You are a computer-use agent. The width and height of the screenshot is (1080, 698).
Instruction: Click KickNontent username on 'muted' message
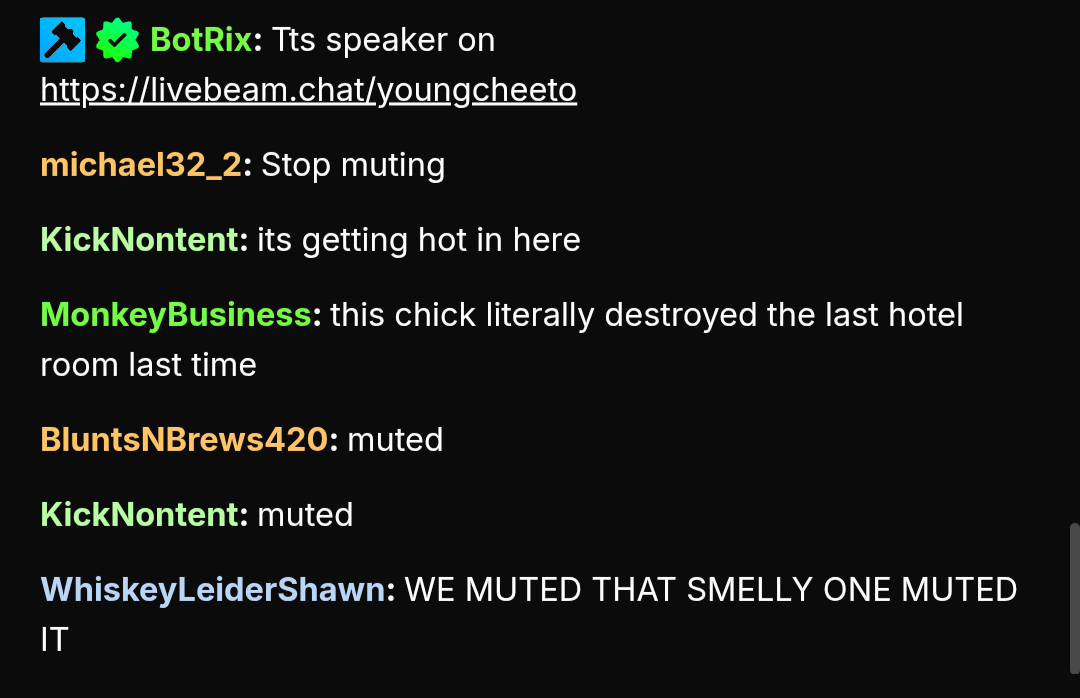point(139,515)
